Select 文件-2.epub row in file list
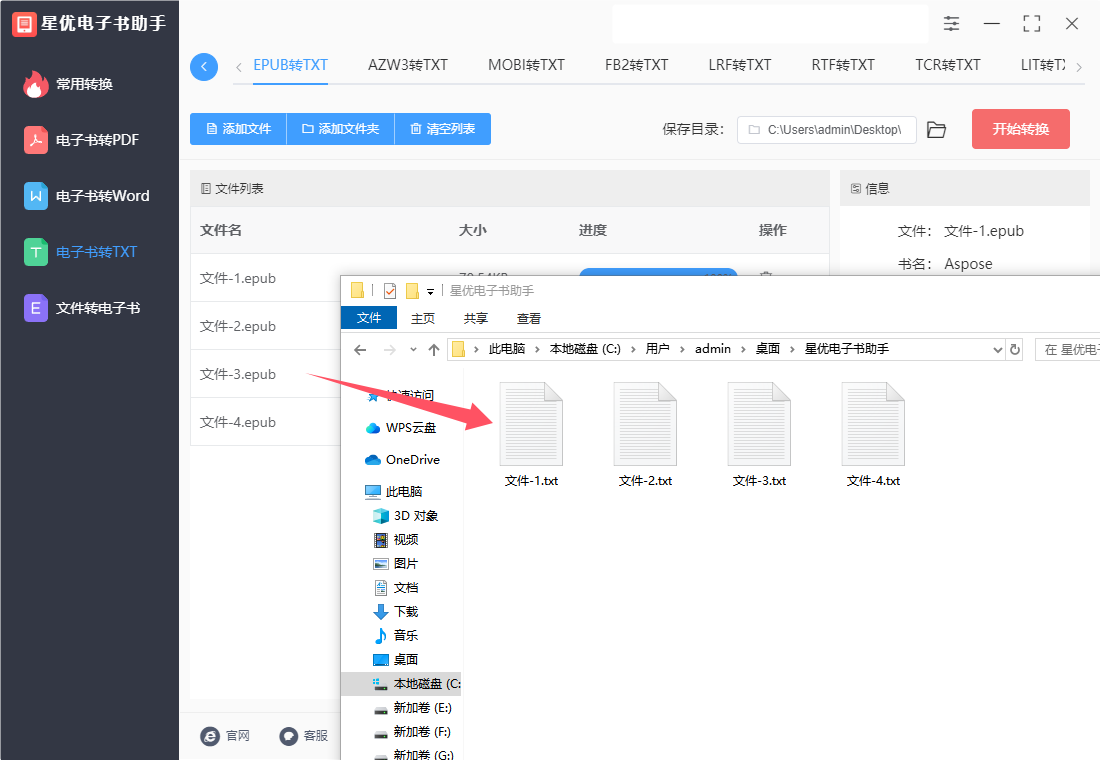Image resolution: width=1100 pixels, height=760 pixels. pos(265,326)
